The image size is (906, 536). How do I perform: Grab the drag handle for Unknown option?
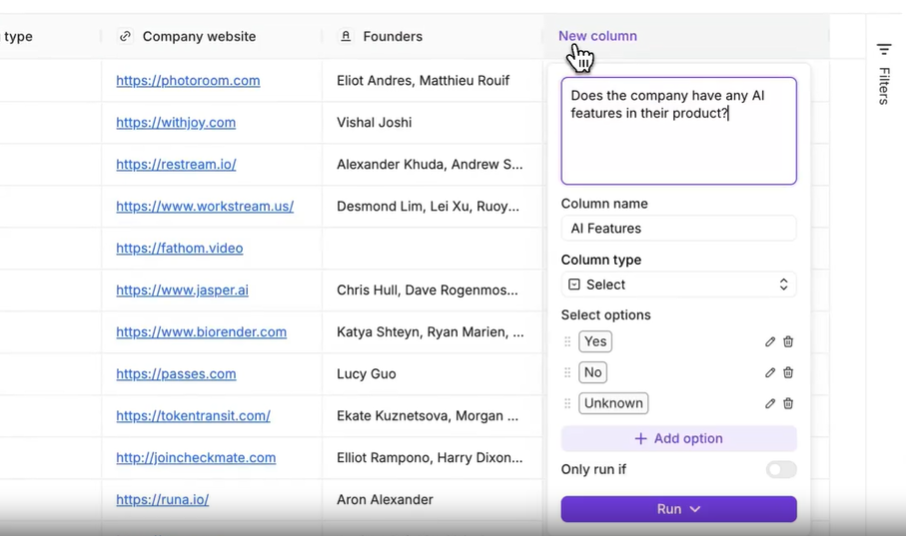pos(567,403)
